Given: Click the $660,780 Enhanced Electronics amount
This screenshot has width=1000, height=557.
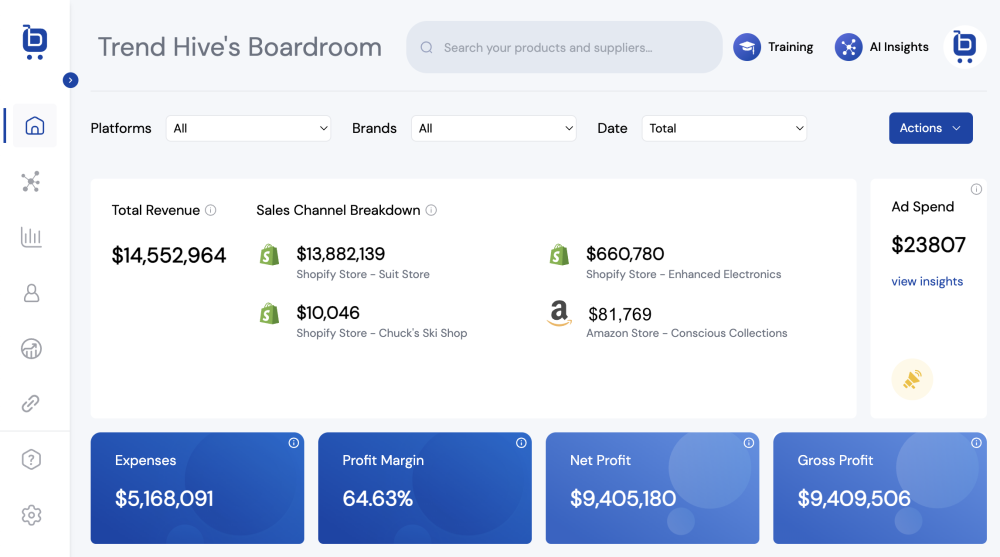Looking at the screenshot, I should tap(625, 254).
